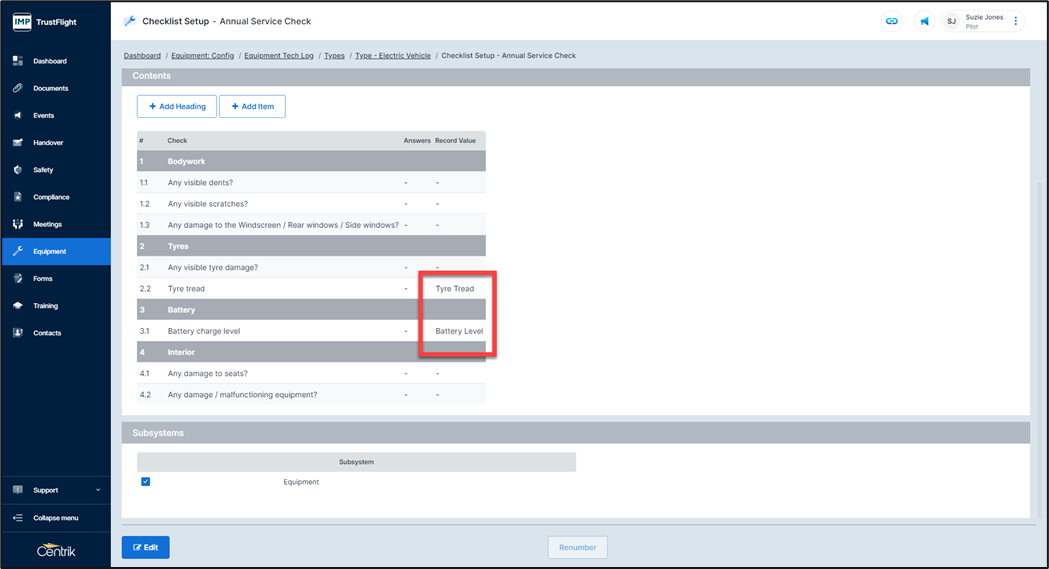
Task: Click the Add Heading button
Action: pyautogui.click(x=177, y=106)
